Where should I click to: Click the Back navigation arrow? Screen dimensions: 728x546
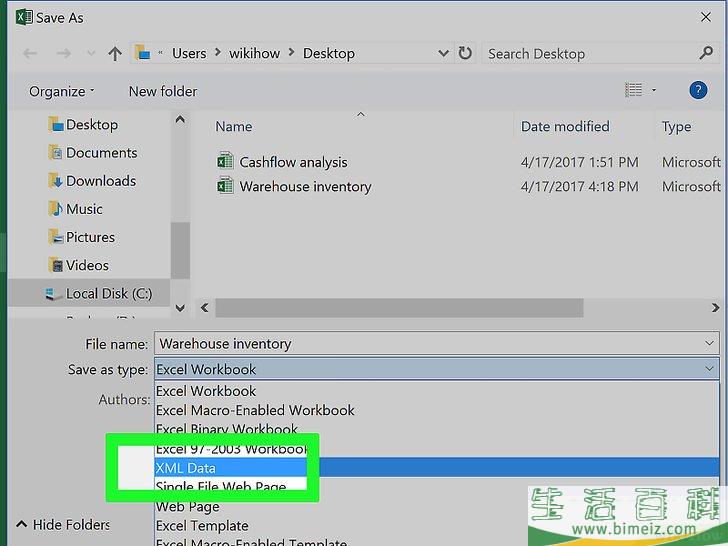tap(27, 54)
